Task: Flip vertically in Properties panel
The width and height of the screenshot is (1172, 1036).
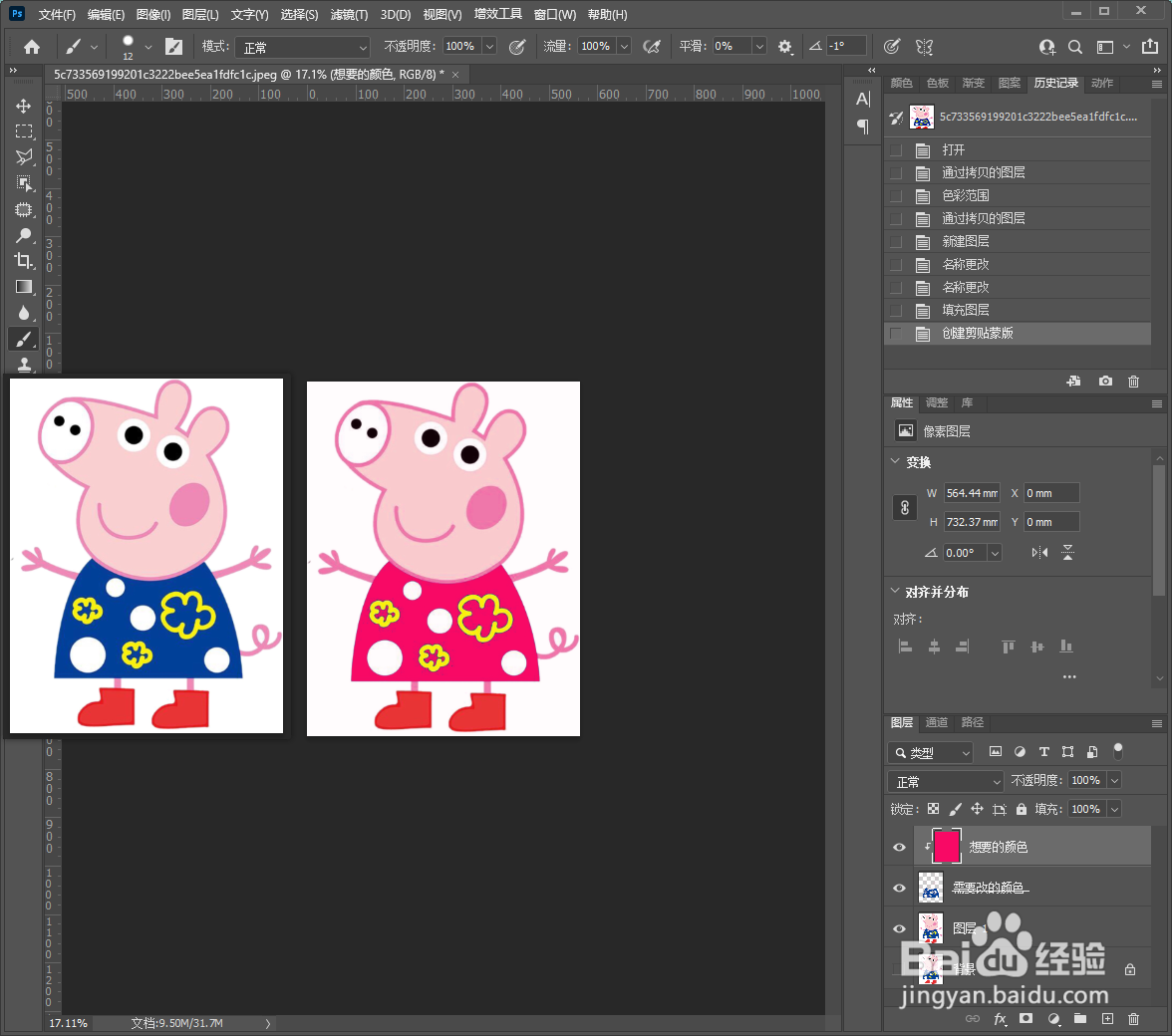Action: coord(1068,553)
